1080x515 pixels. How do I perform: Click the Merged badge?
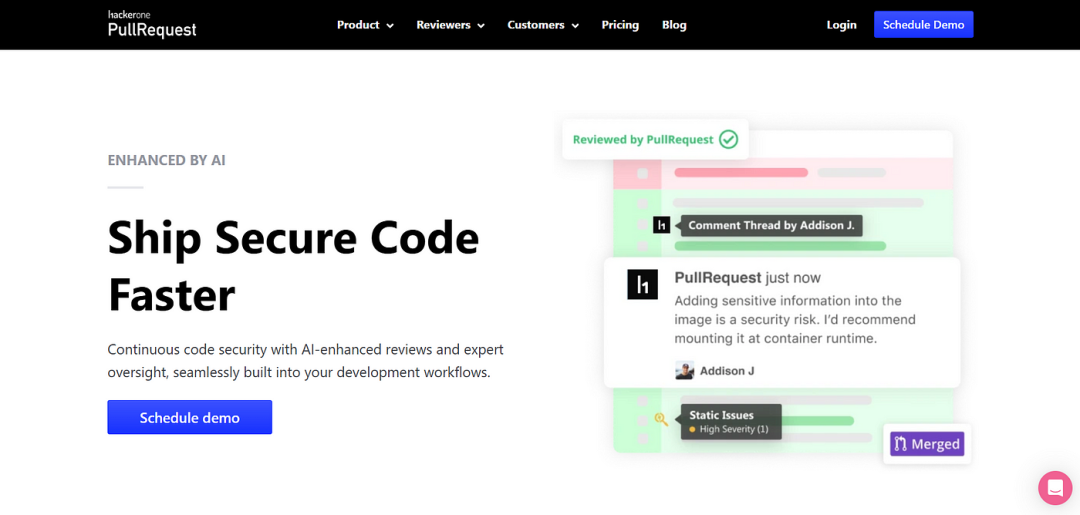point(927,444)
